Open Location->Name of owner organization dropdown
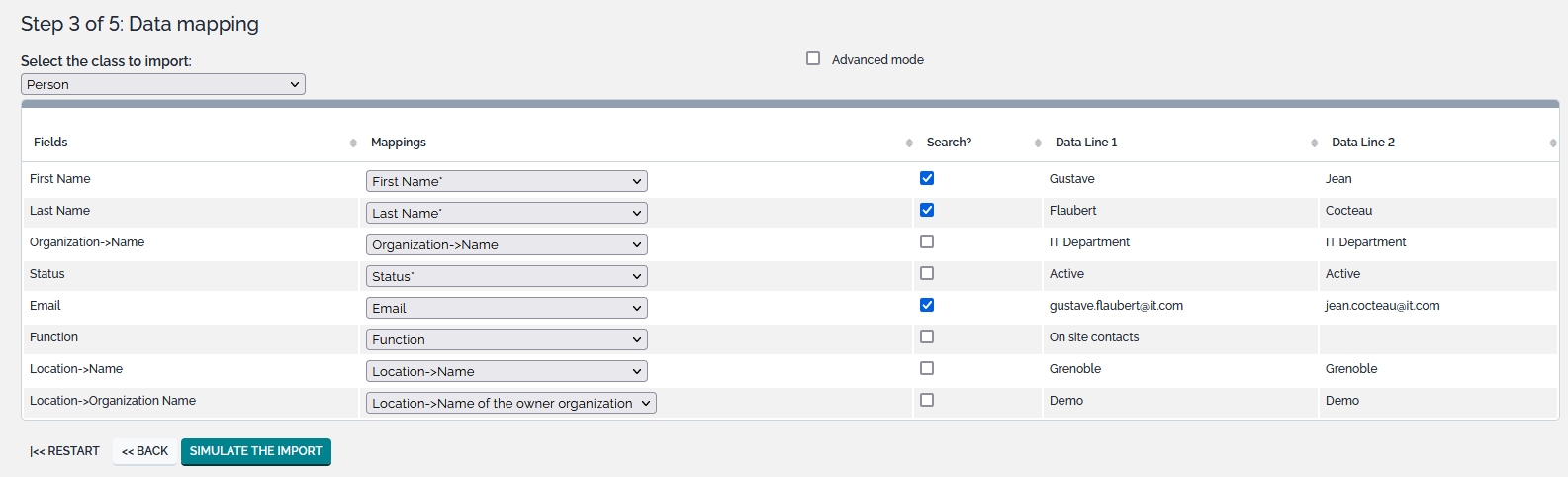Screen dimensions: 1568x477 click(510, 404)
